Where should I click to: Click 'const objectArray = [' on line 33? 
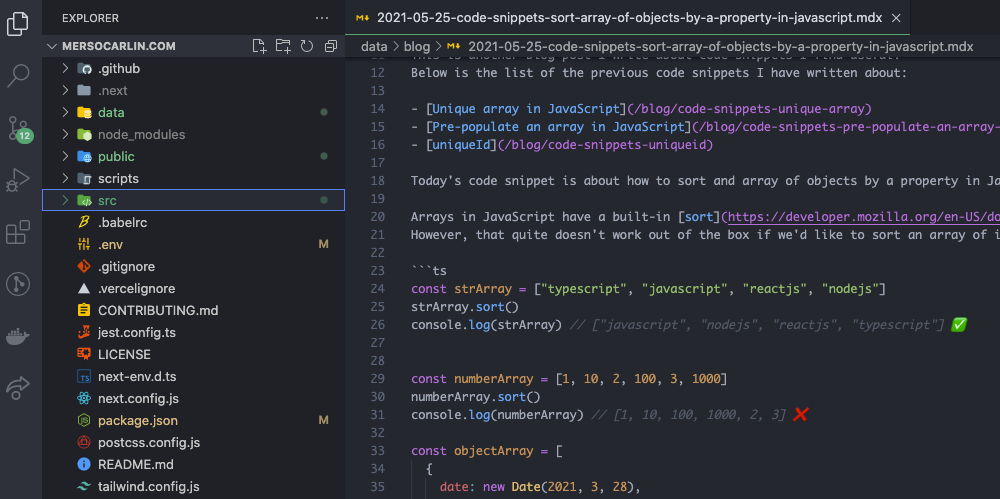tap(487, 451)
